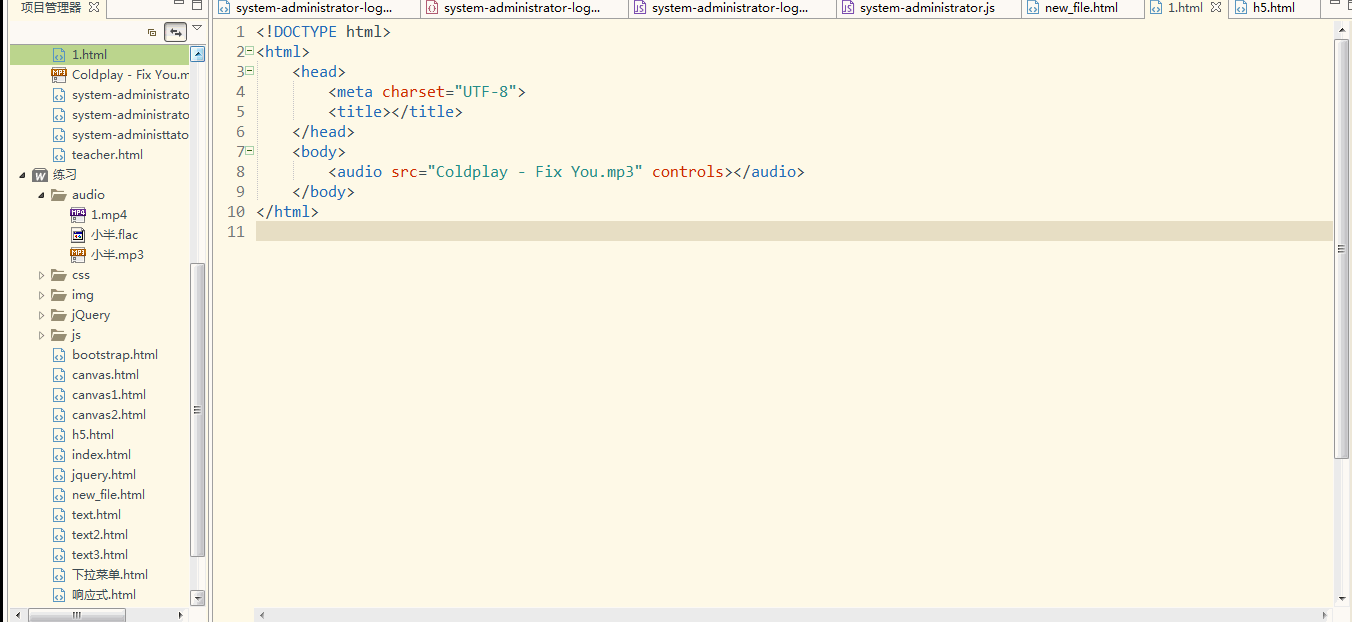Click the Coldplay - Fix You MP3 file icon
This screenshot has width=1352, height=622.
[59, 75]
